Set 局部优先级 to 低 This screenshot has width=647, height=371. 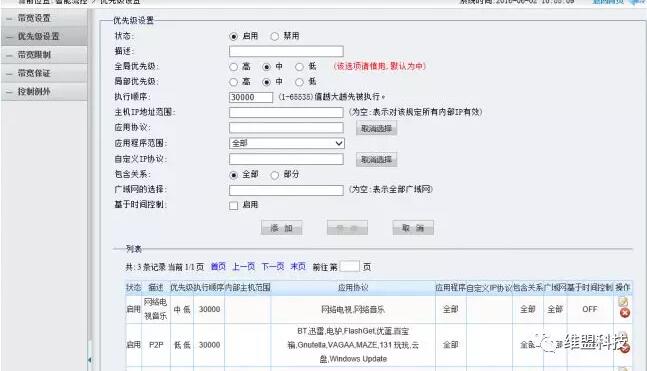(x=299, y=82)
